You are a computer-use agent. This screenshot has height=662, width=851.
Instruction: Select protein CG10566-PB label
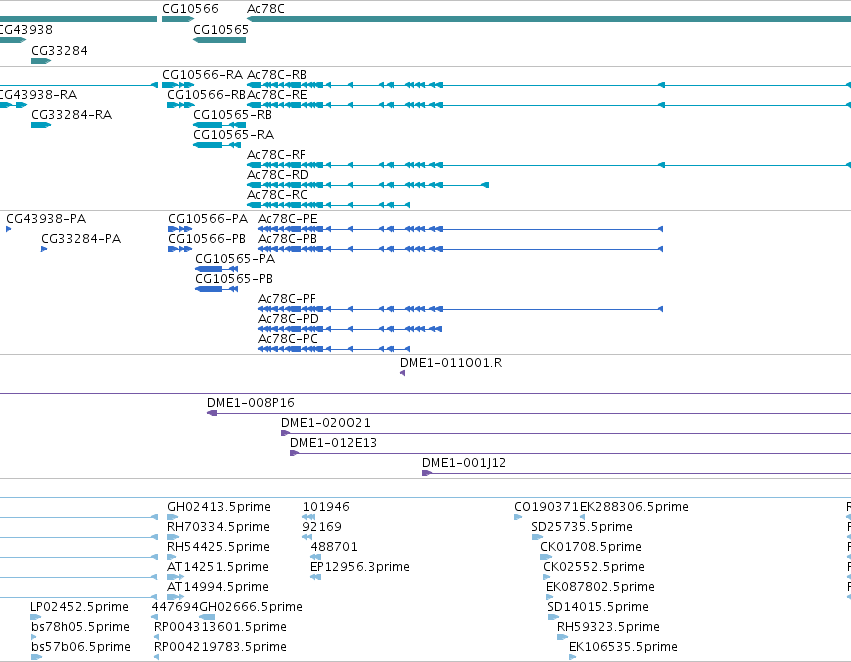207,239
